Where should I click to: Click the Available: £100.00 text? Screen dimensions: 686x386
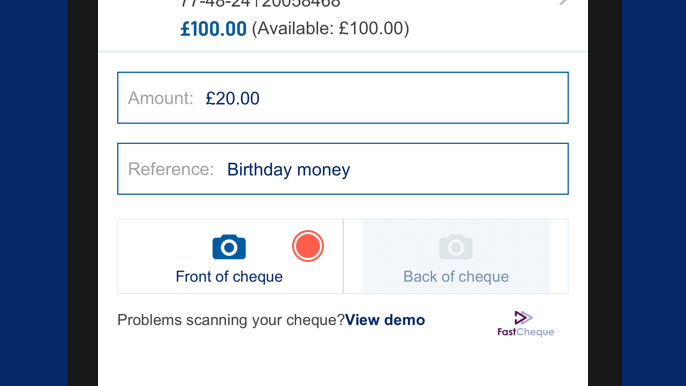(331, 29)
